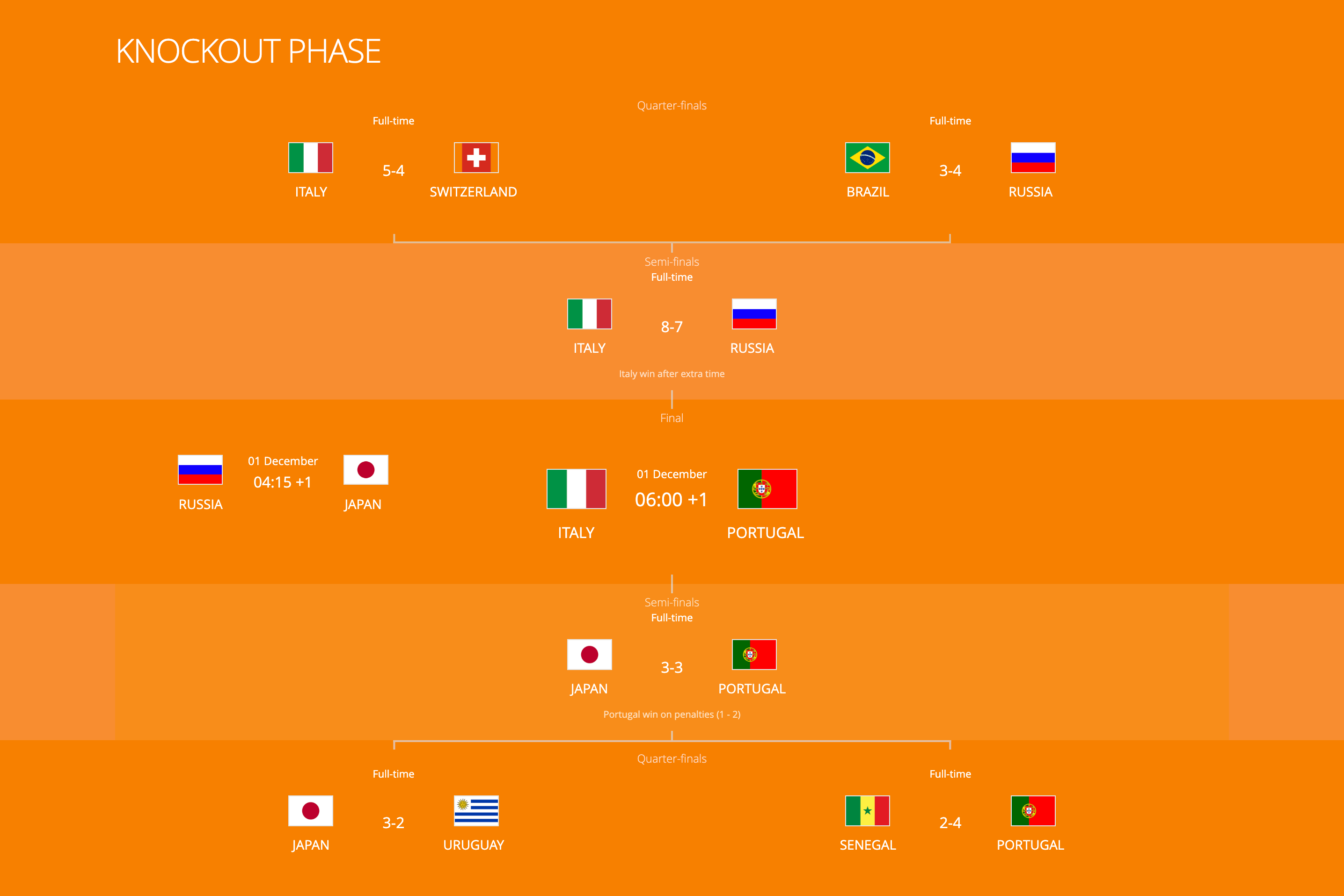Viewport: 1344px width, 896px height.
Task: Click the 04:15 +1 third-place match time
Action: tap(282, 482)
